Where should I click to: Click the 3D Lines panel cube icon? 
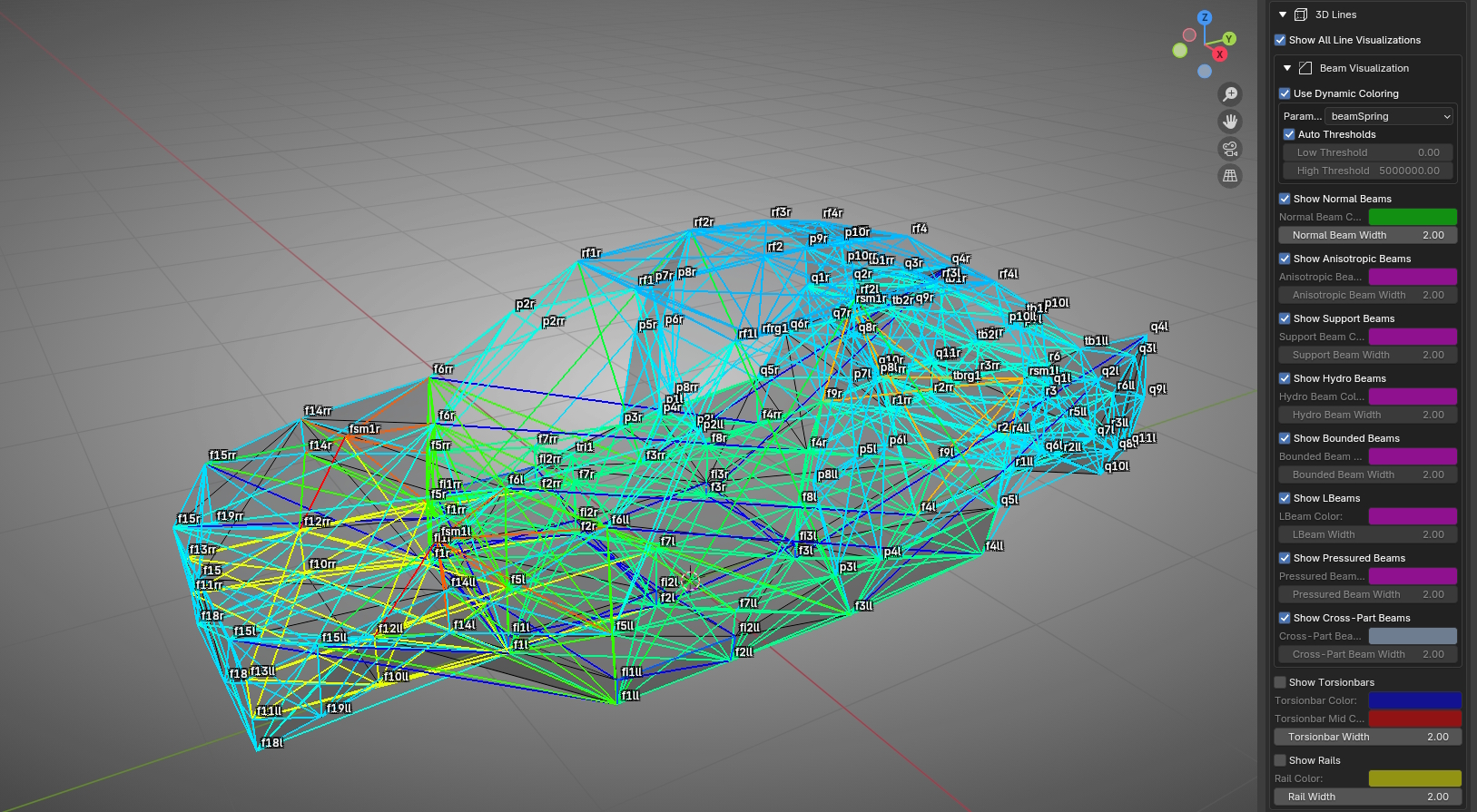(1301, 15)
